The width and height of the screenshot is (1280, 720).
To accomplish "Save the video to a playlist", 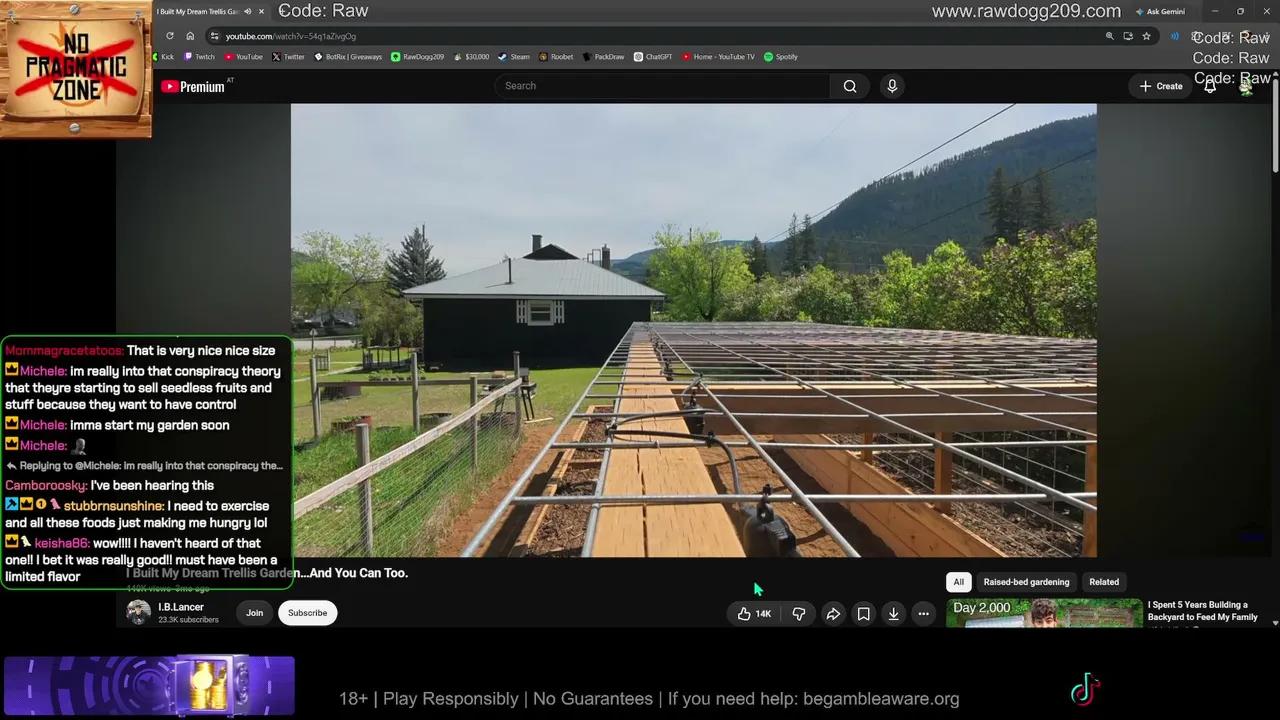I will pos(864,614).
